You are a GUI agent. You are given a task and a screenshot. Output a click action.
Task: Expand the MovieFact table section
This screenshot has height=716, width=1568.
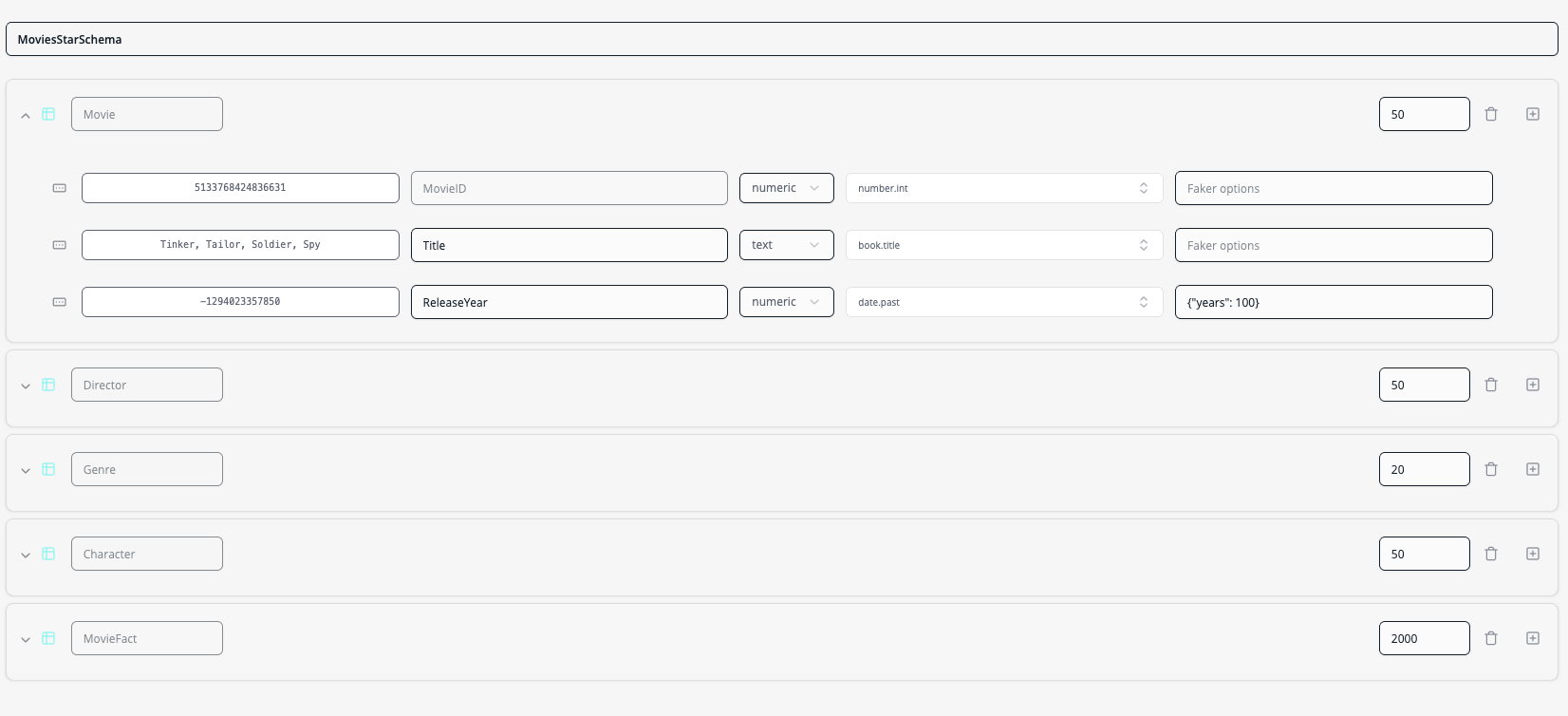(x=26, y=639)
